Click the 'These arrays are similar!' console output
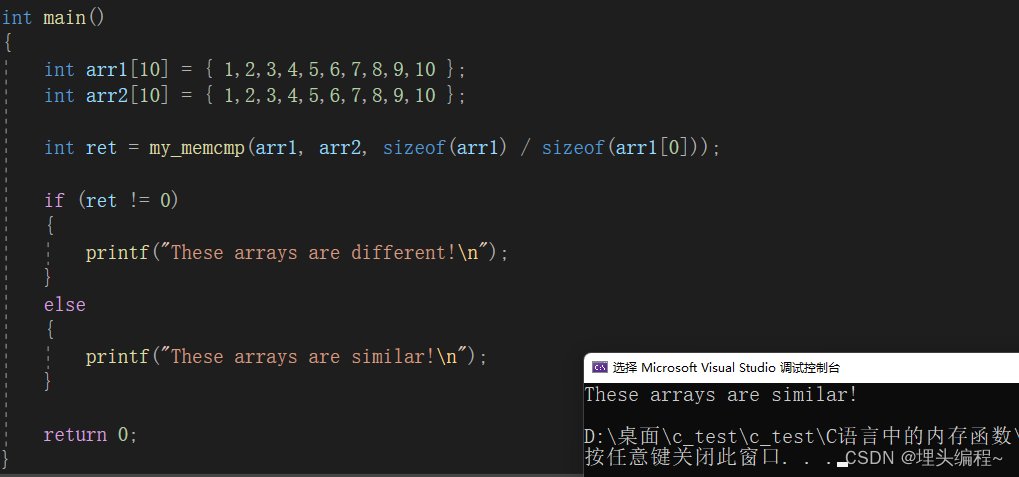 720,395
